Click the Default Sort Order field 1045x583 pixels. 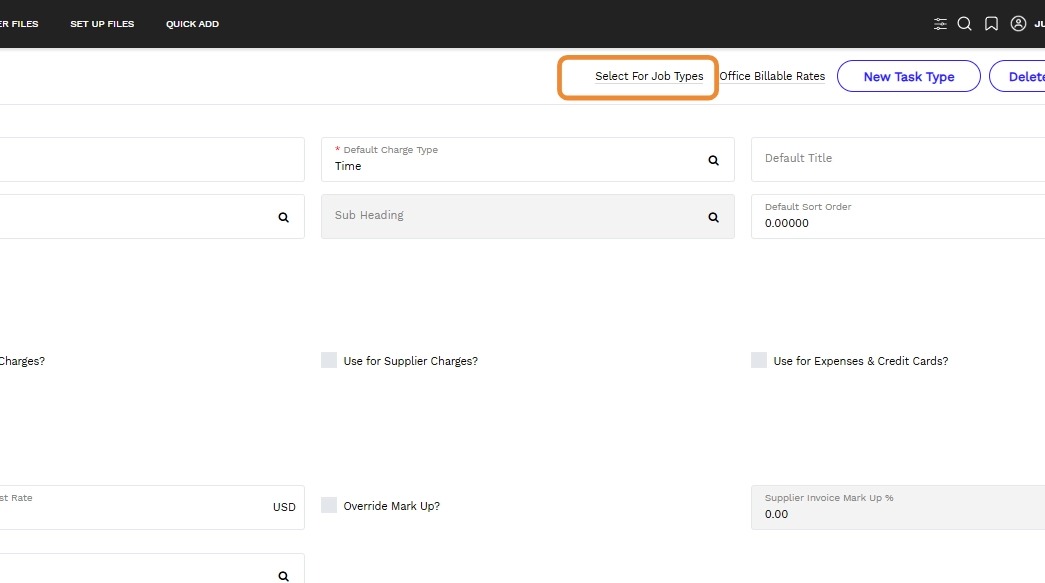coord(895,217)
